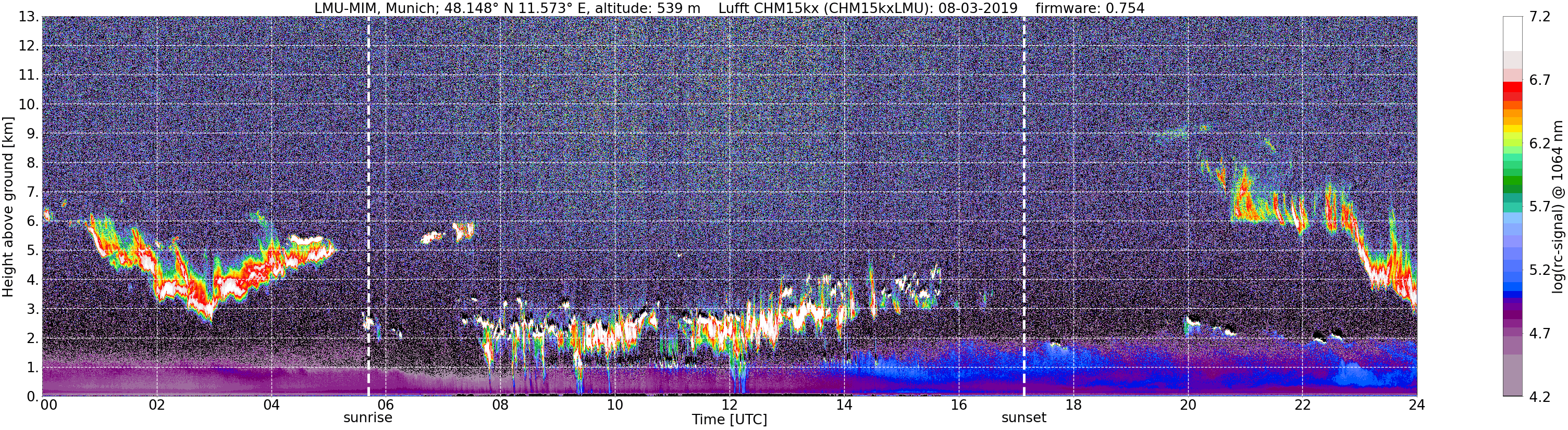Click the x-axis tick label '24'
Image resolution: width=1568 pixels, height=430 pixels.
1416,404
